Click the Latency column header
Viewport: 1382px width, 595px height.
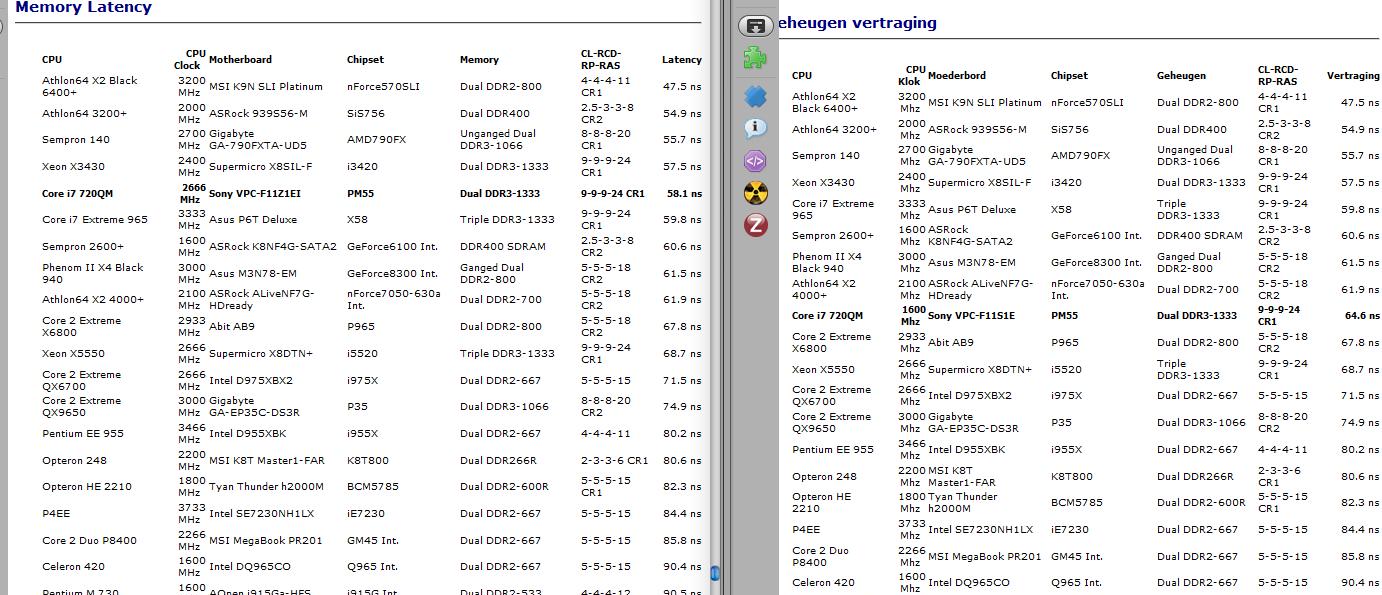click(x=682, y=60)
